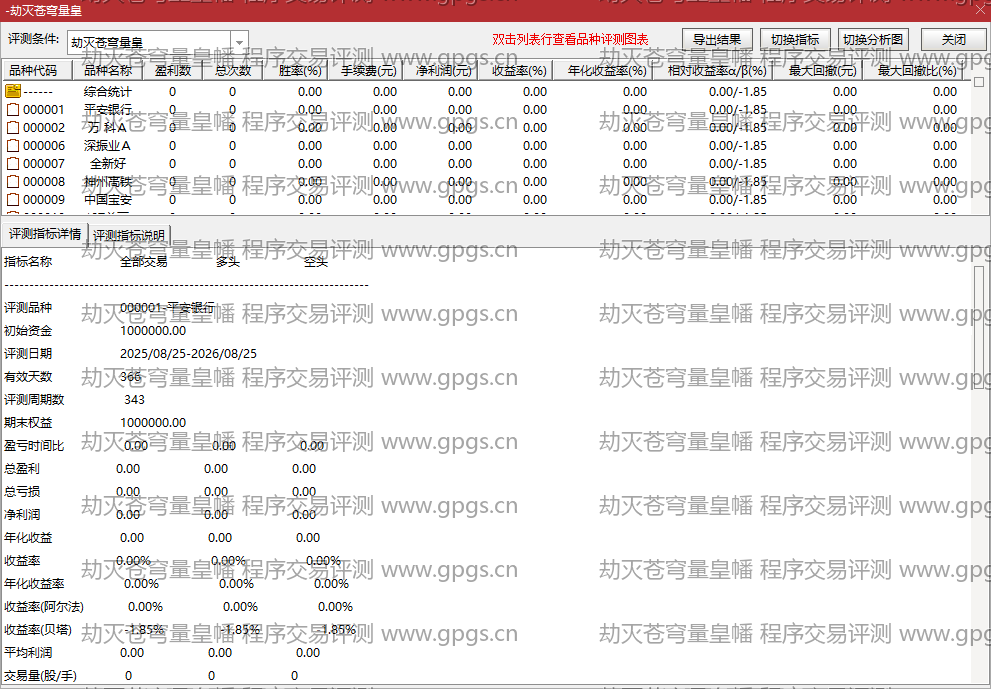This screenshot has width=991, height=689.
Task: Select the icon beside 000006 深振业A
Action: click(x=13, y=145)
